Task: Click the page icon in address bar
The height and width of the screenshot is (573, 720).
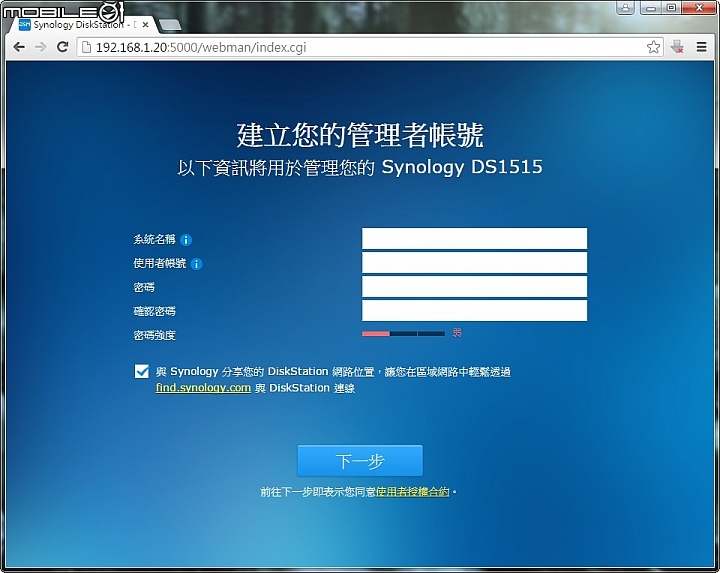Action: pyautogui.click(x=86, y=47)
